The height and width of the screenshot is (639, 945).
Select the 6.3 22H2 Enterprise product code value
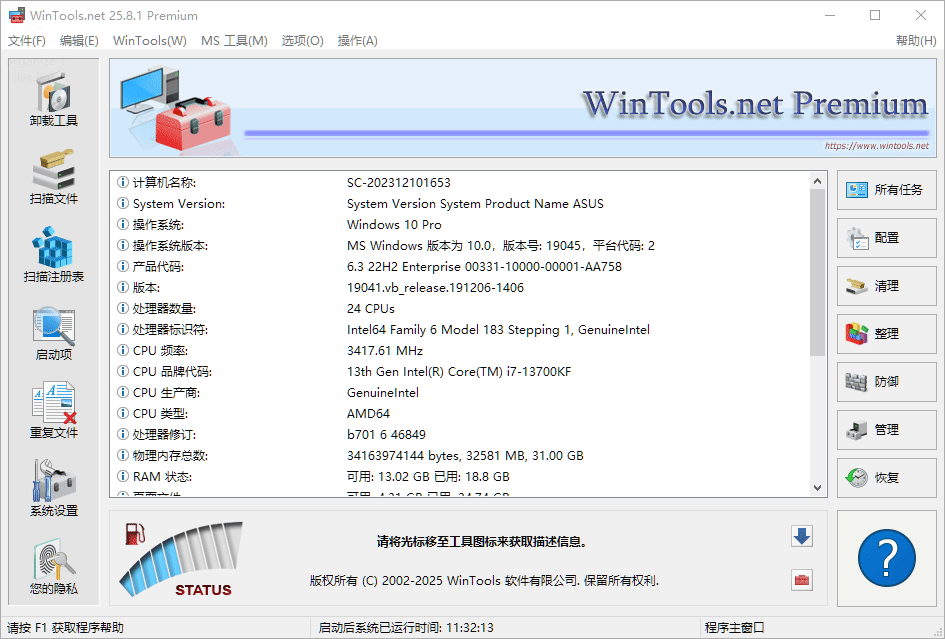click(484, 266)
